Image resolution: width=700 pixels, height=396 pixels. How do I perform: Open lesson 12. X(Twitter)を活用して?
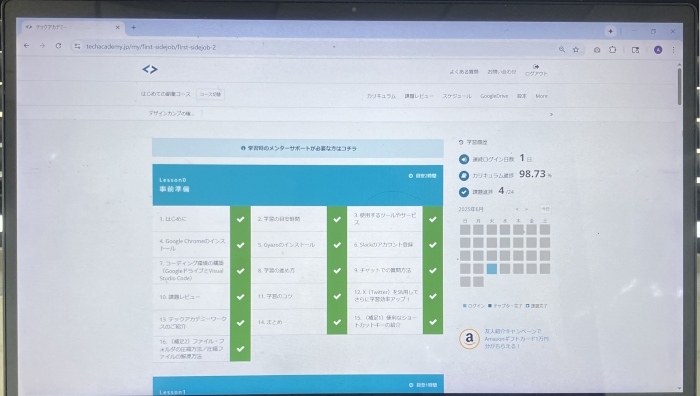385,296
